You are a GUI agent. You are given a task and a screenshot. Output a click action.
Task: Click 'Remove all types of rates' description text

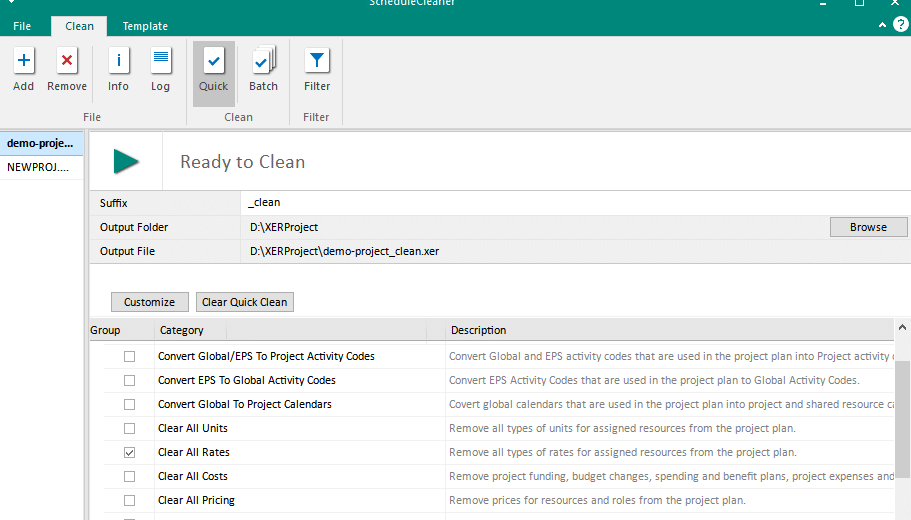click(622, 452)
